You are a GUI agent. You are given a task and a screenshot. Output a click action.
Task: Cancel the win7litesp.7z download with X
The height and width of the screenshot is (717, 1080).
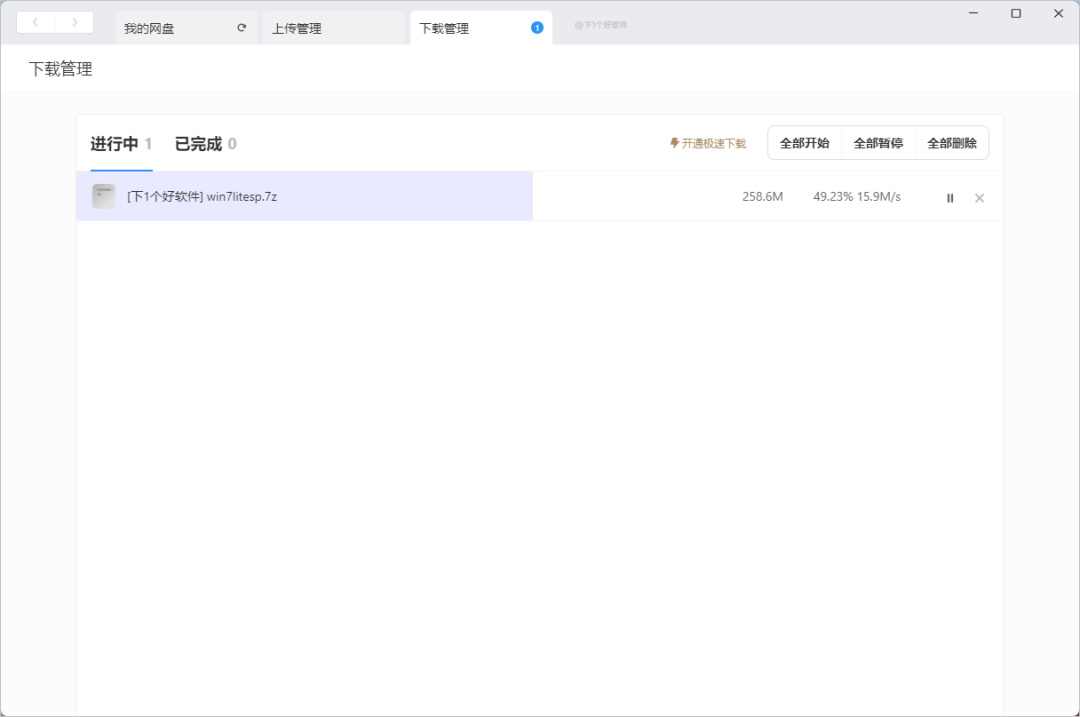(979, 198)
